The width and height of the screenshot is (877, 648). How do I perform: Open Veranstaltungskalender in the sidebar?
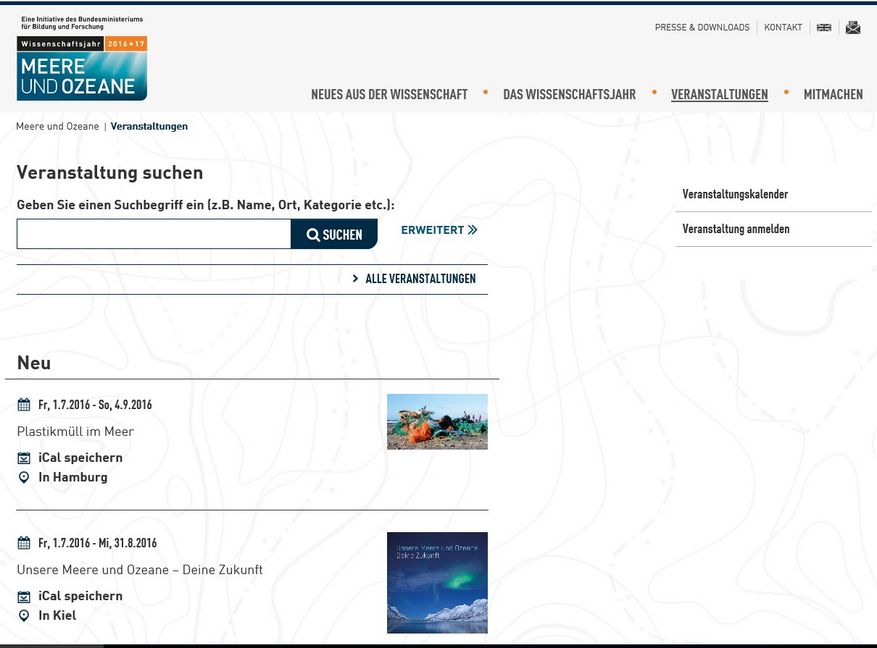click(735, 195)
